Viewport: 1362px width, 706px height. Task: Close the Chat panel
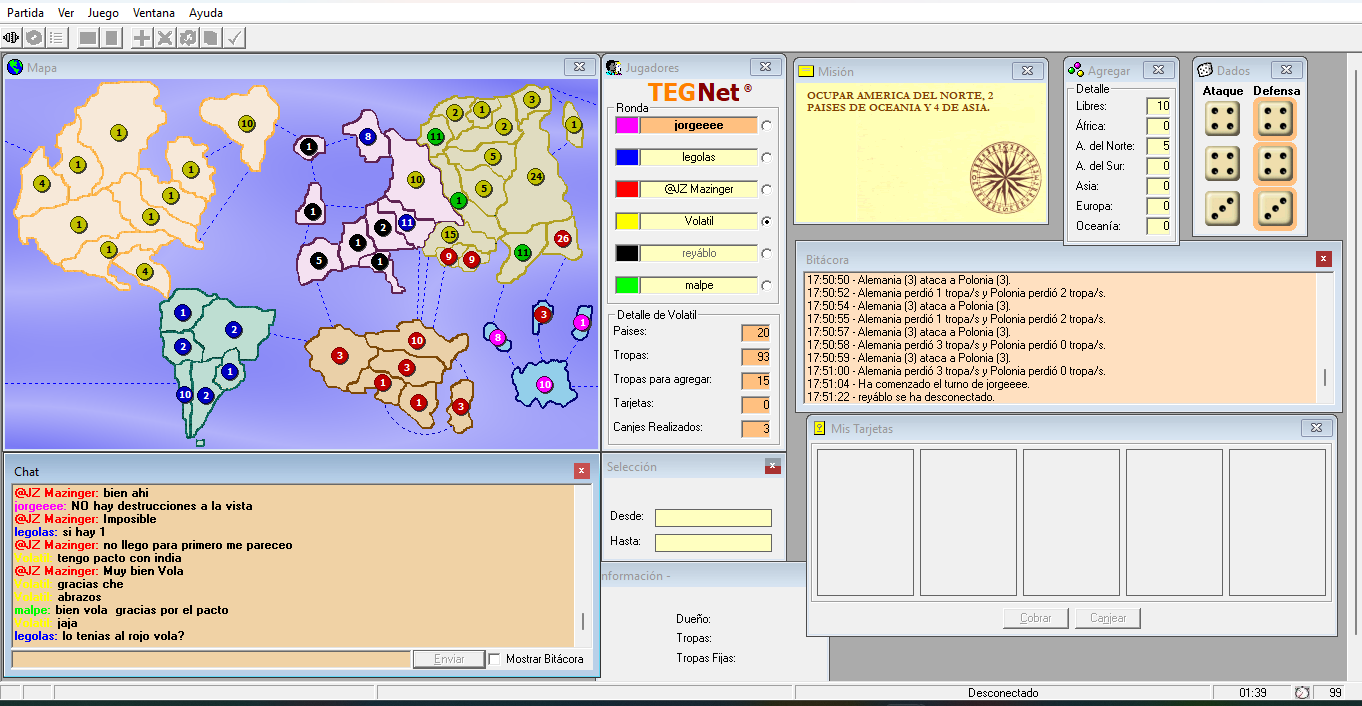[x=582, y=471]
